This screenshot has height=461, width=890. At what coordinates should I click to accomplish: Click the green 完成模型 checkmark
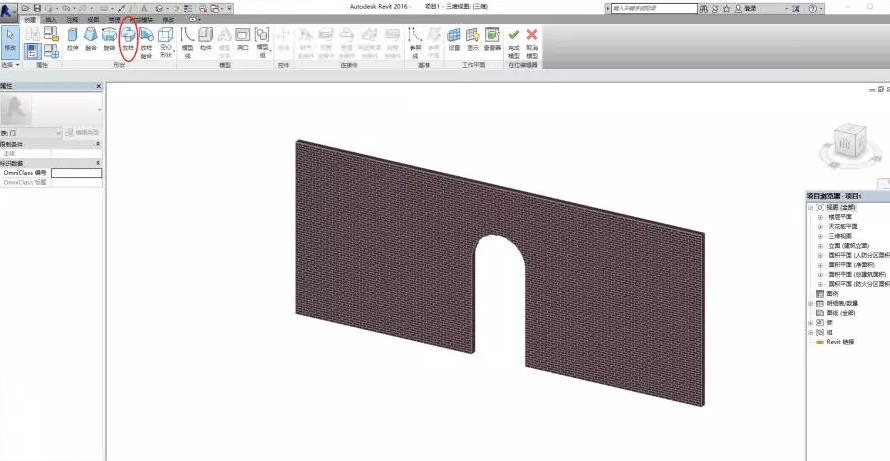click(513, 38)
